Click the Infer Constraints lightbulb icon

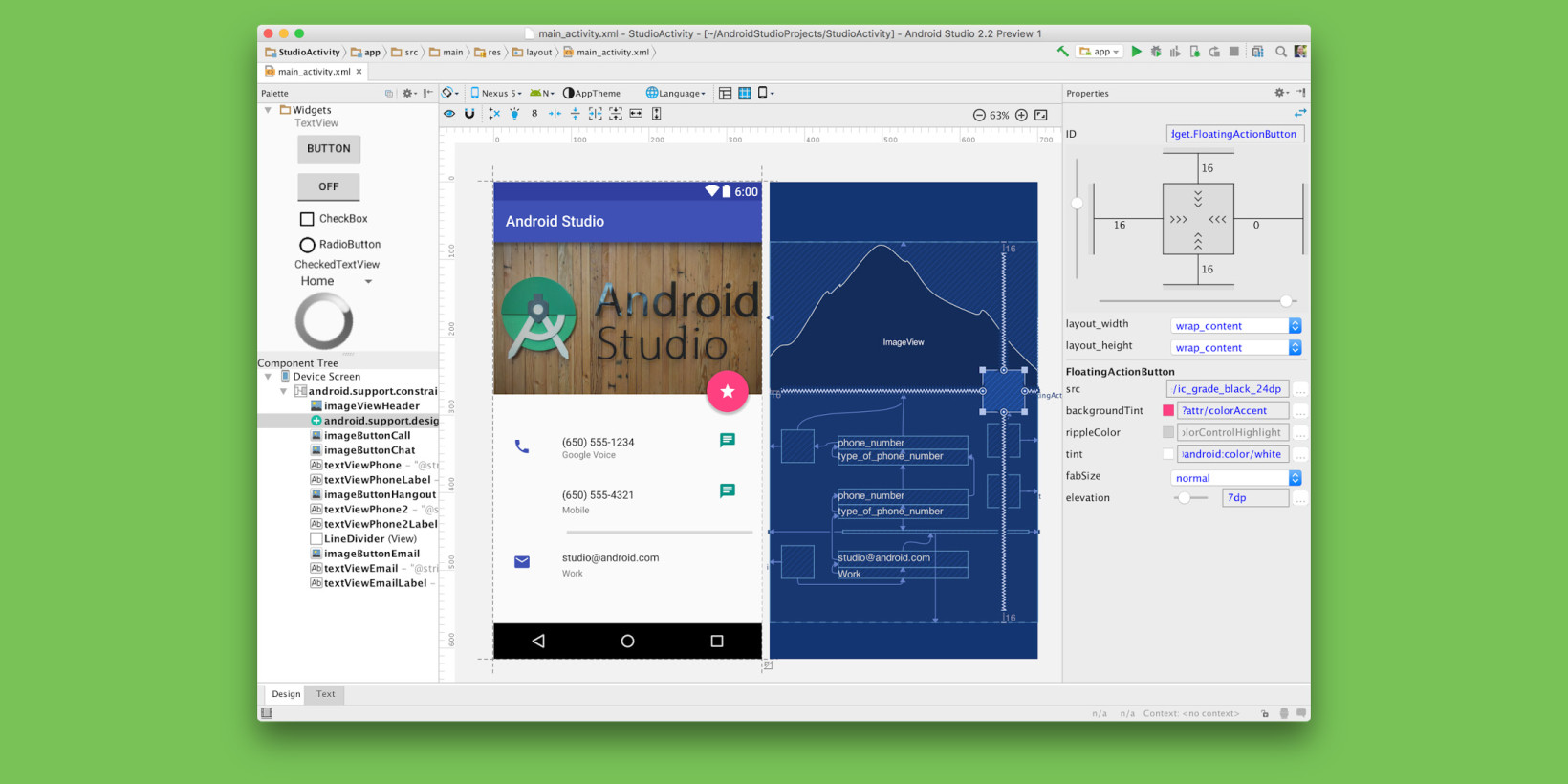coord(514,114)
